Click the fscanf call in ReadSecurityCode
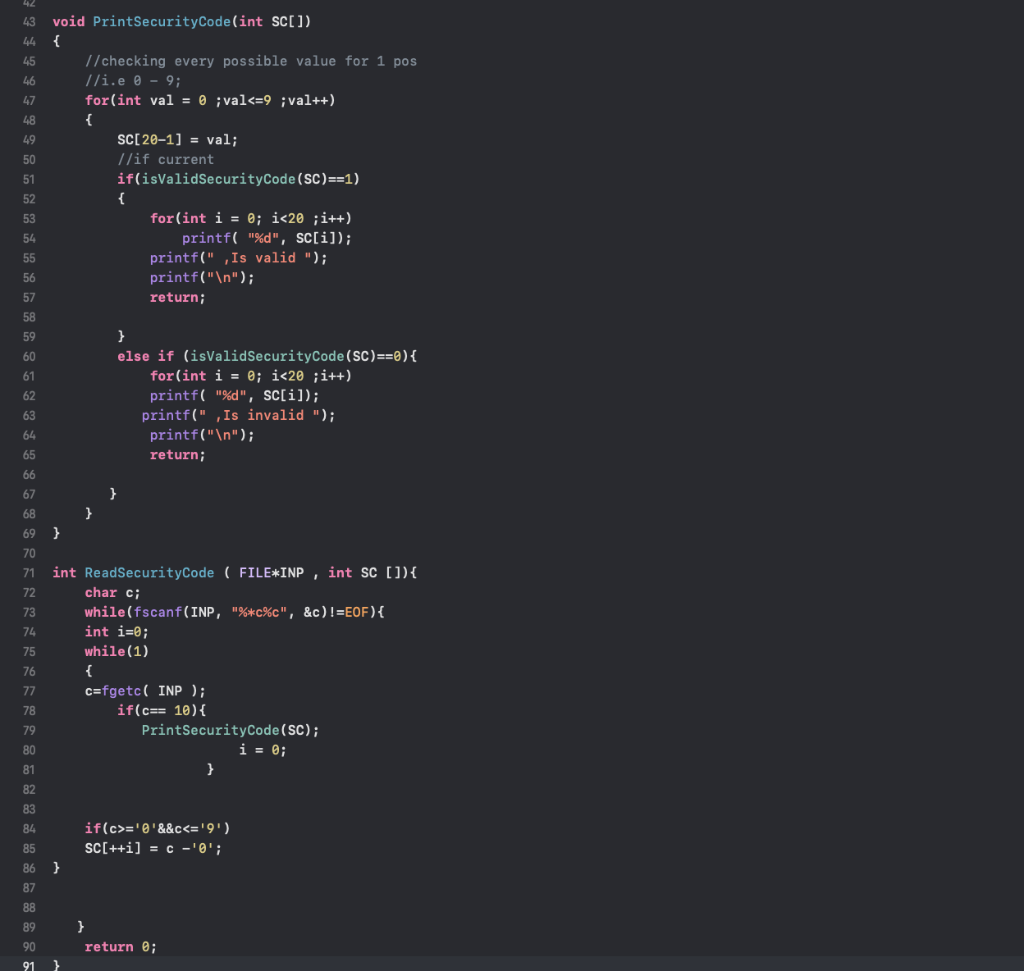 coord(158,611)
